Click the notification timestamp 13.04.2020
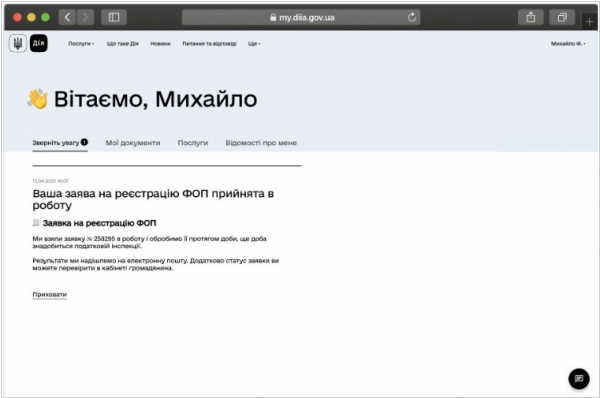 (x=50, y=181)
